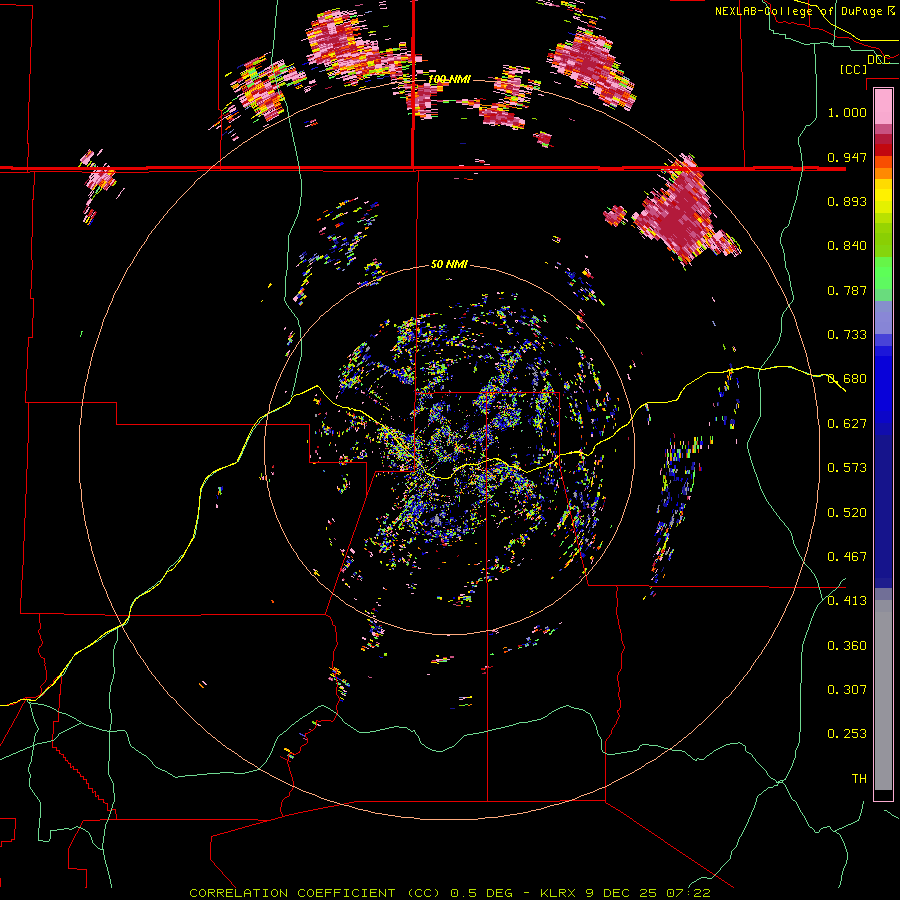Pick the light pink top color bar segment
The width and height of the screenshot is (900, 900).
[883, 107]
